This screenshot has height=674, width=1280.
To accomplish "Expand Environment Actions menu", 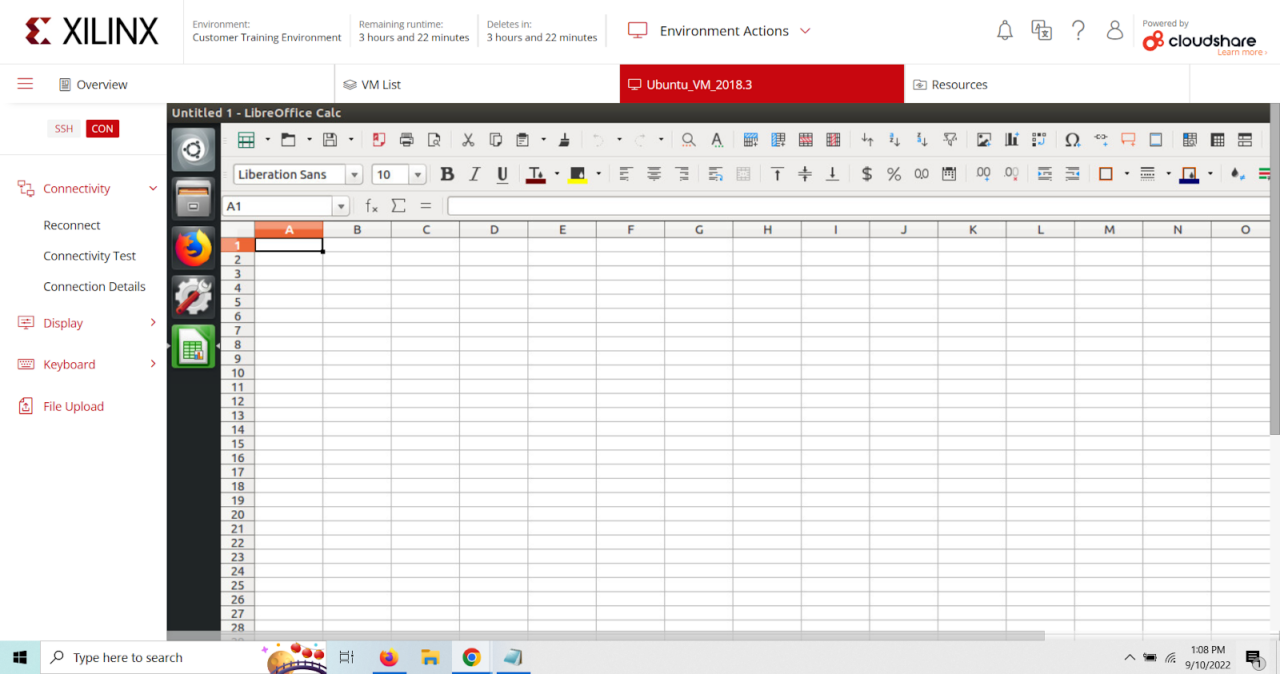I will (x=720, y=31).
